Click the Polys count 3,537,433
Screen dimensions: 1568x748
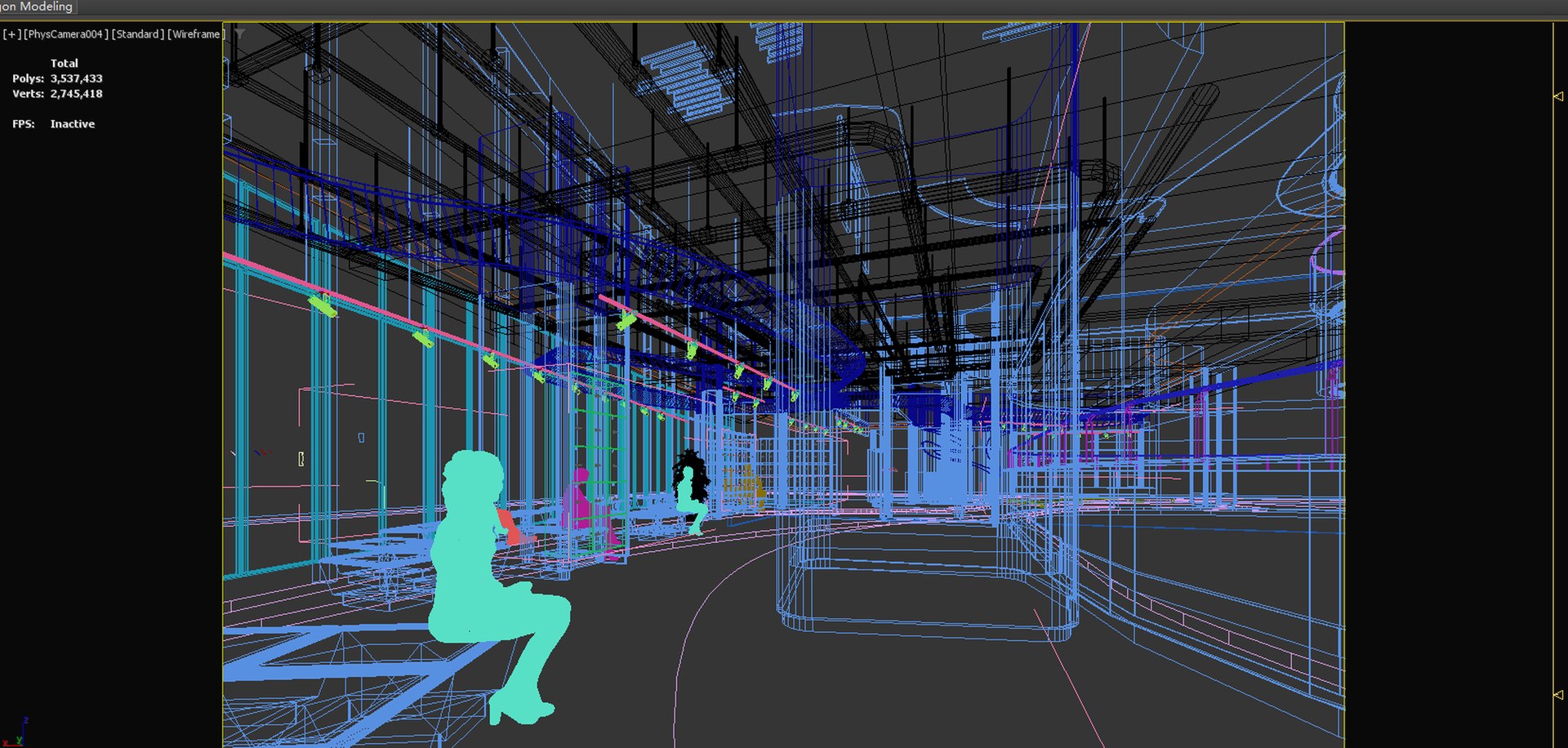click(76, 78)
